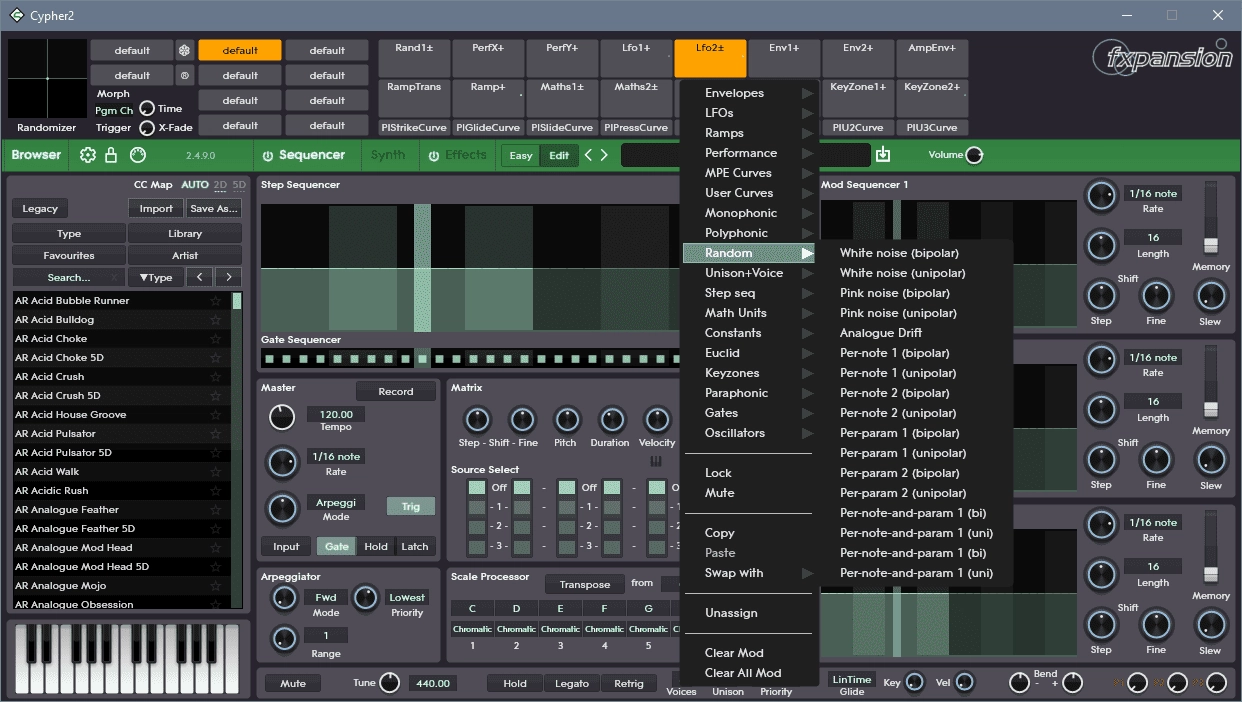1242x702 pixels.
Task: Open the Type sort dropdown in browser
Action: click(156, 277)
